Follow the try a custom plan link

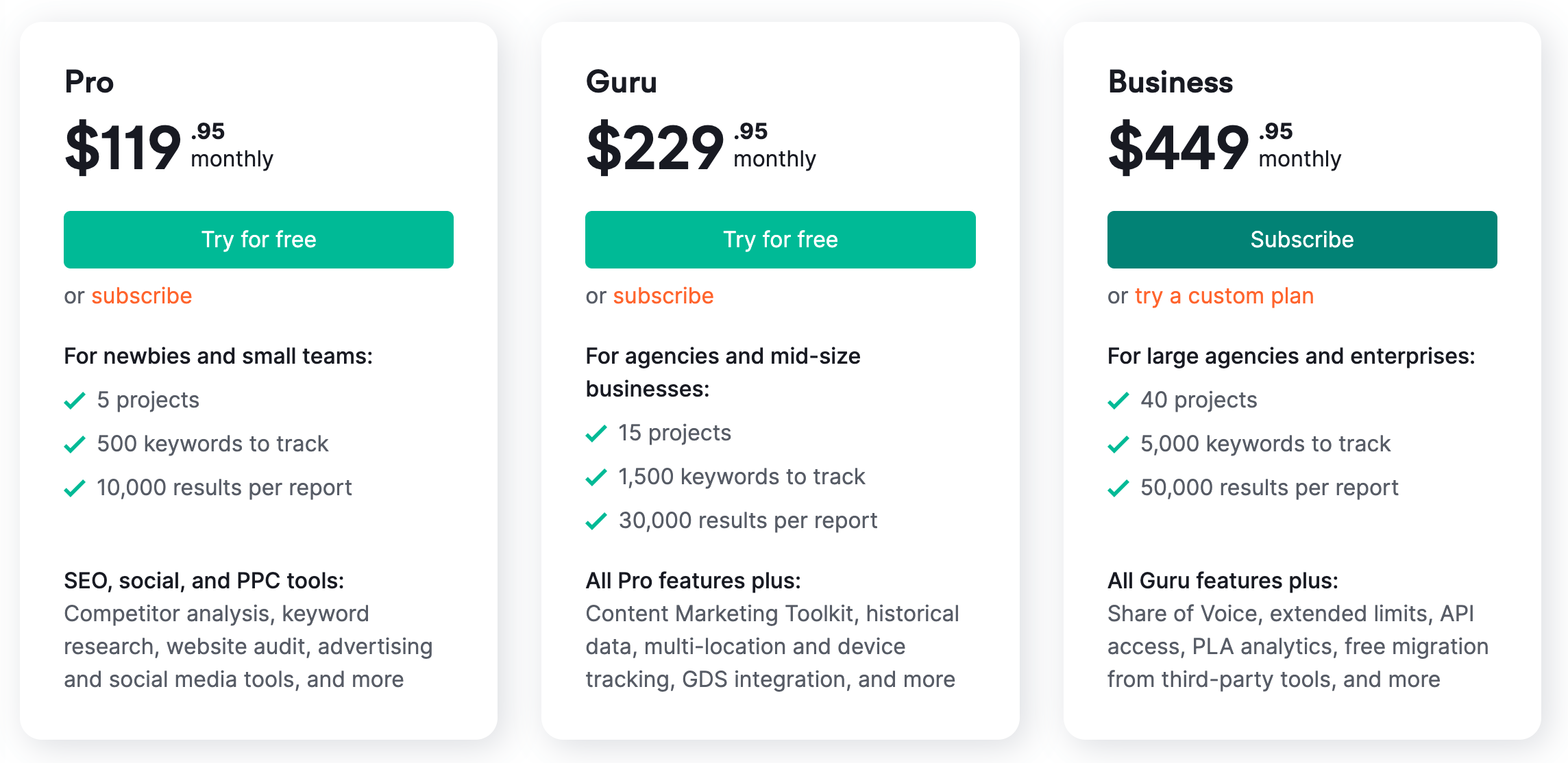(1224, 296)
